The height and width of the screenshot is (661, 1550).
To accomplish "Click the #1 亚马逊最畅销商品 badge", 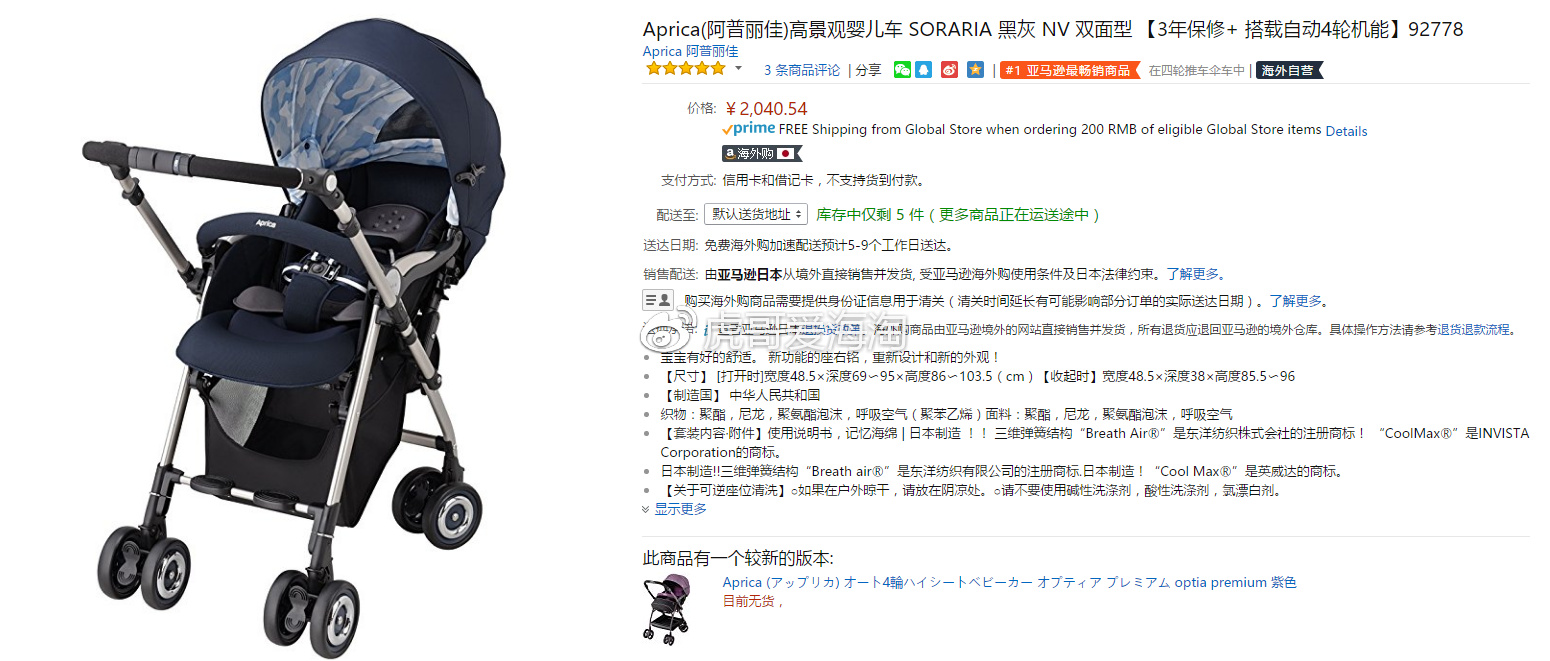I will 1069,70.
